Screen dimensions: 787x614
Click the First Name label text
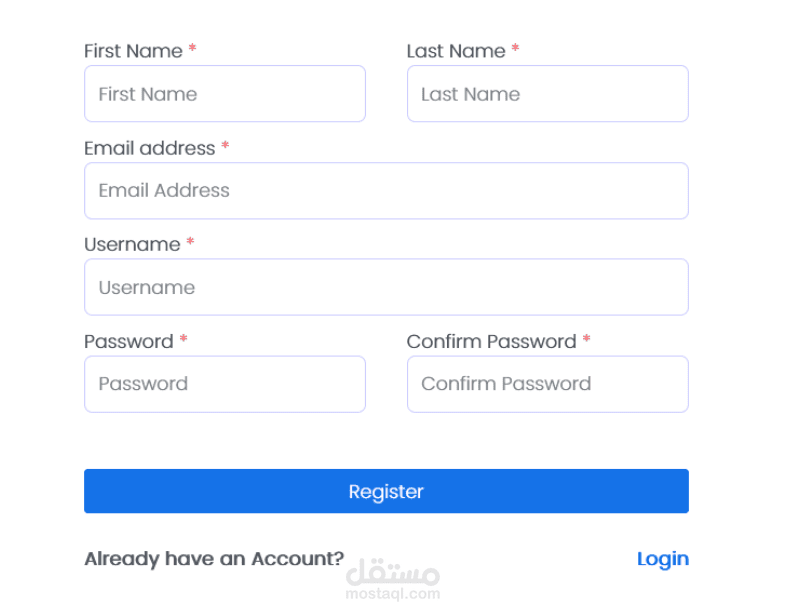click(x=133, y=51)
